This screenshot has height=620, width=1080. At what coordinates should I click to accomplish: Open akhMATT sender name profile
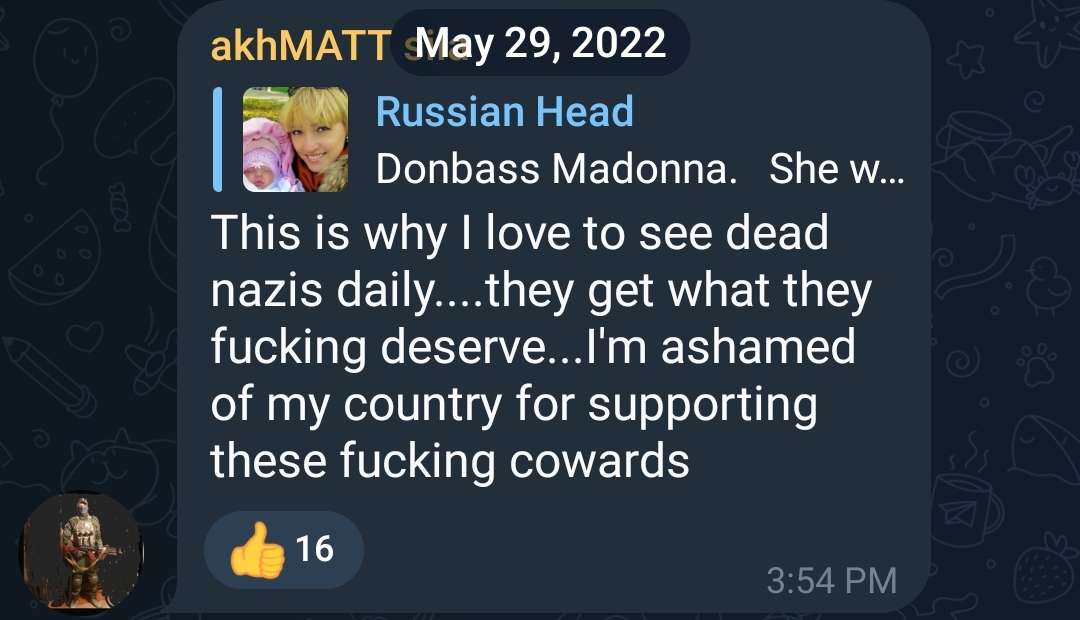301,45
